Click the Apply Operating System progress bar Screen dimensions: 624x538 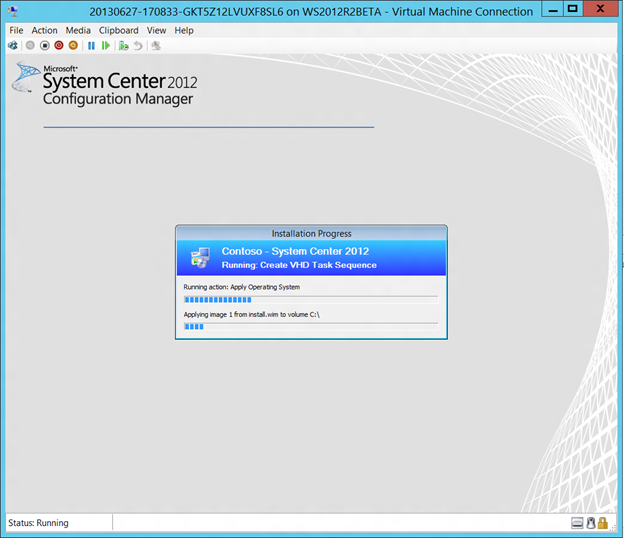[x=310, y=299]
